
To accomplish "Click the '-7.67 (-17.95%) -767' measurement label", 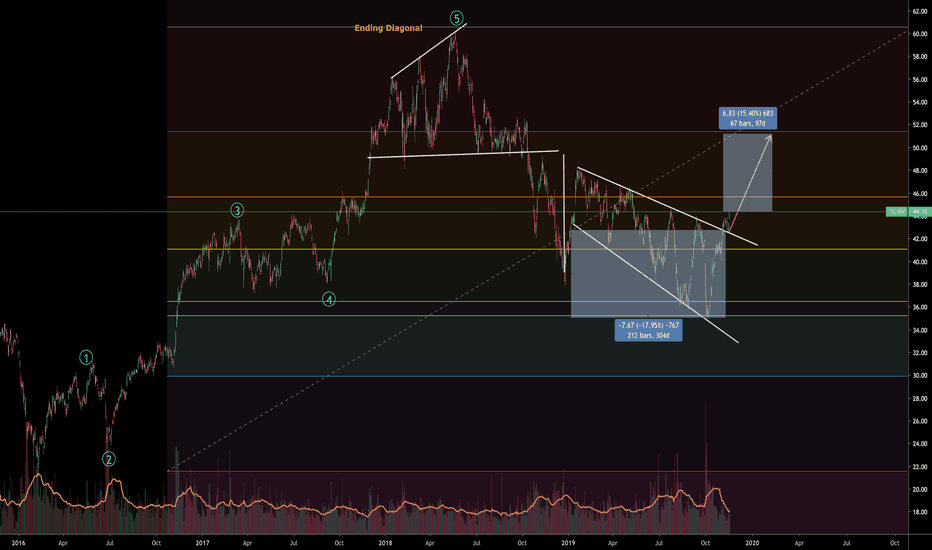I will tap(648, 331).
